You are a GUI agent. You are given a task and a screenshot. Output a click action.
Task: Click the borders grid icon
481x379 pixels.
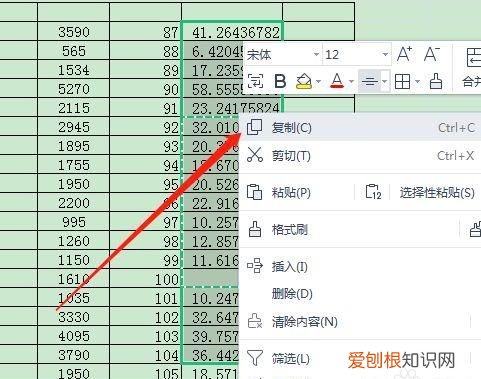pyautogui.click(x=402, y=81)
